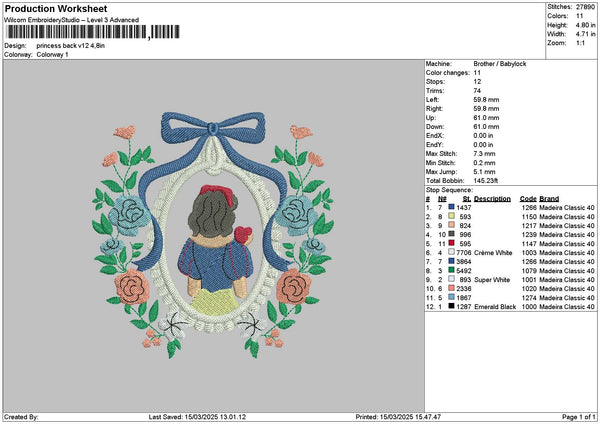Click the embroidered princess design preview
600x424 pixels.
[x=214, y=235]
